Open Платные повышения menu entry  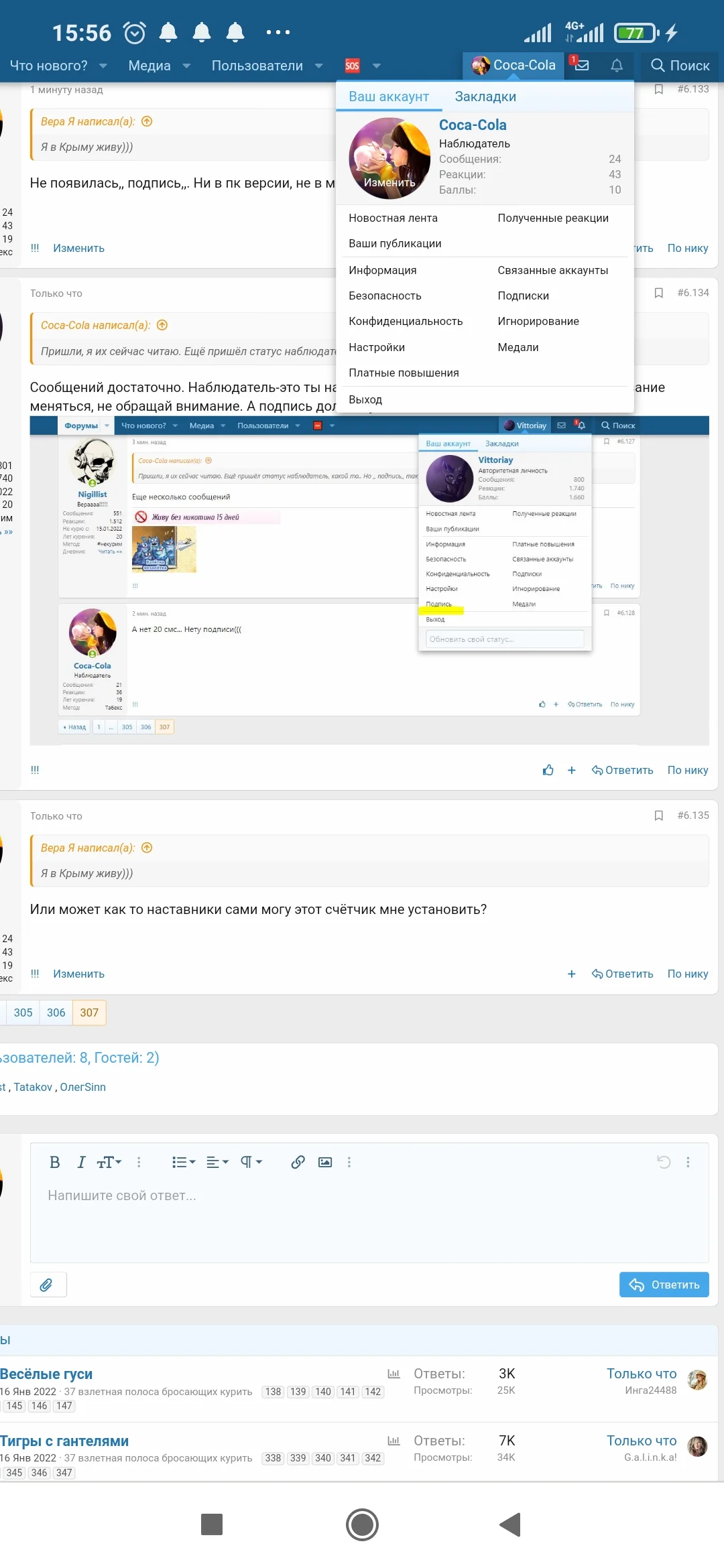404,373
